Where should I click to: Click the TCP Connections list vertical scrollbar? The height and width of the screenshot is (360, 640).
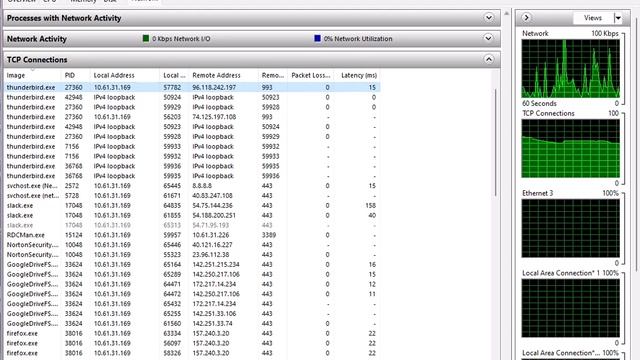point(496,143)
